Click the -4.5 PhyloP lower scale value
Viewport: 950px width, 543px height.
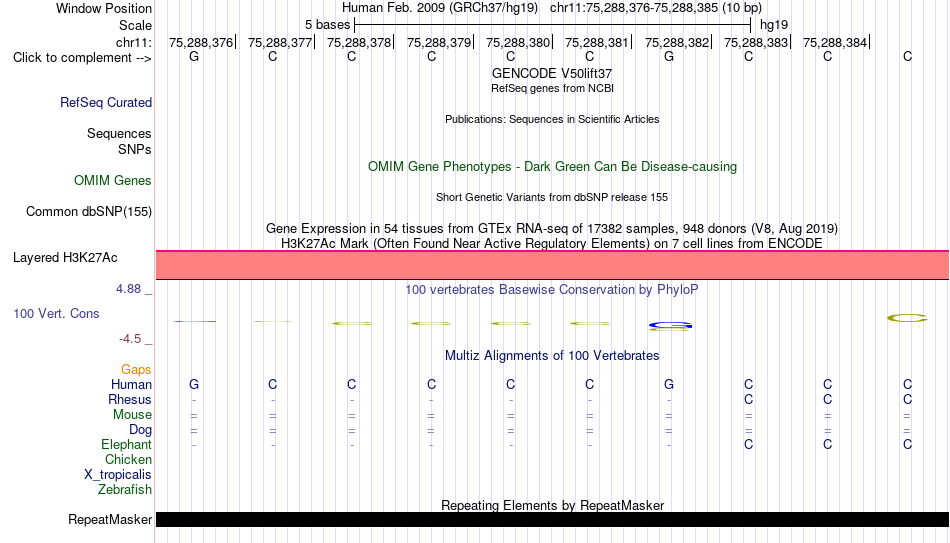pyautogui.click(x=130, y=339)
